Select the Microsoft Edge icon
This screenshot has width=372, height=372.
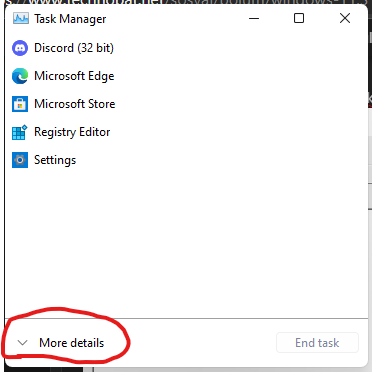[x=20, y=76]
